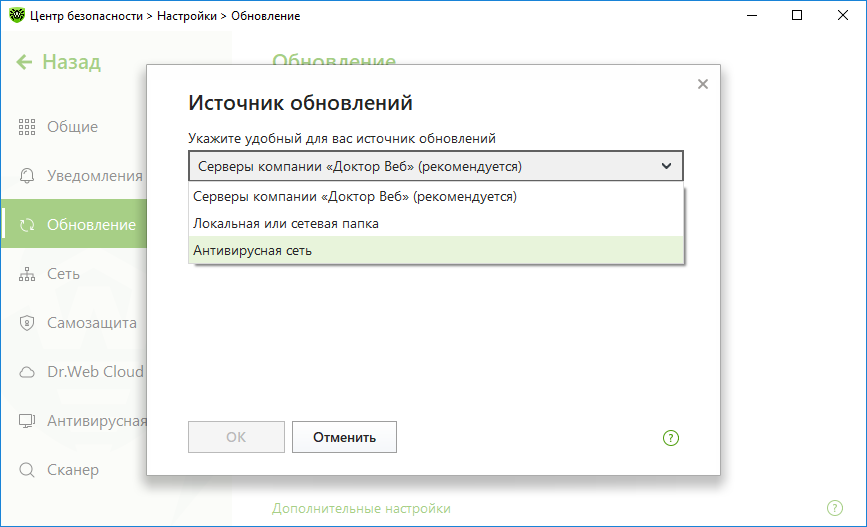
Task: Click the Dr.Web spider logo in title bar
Action: click(17, 15)
